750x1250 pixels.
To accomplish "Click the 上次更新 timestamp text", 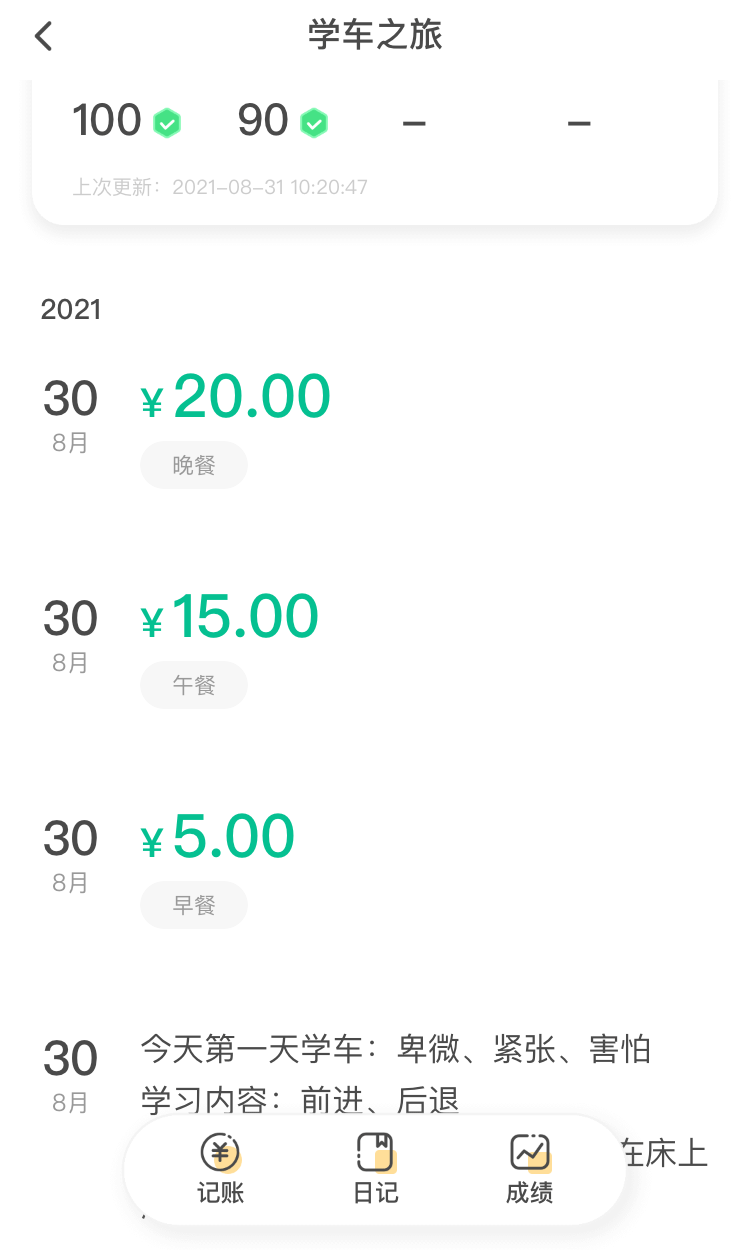I will pos(220,187).
